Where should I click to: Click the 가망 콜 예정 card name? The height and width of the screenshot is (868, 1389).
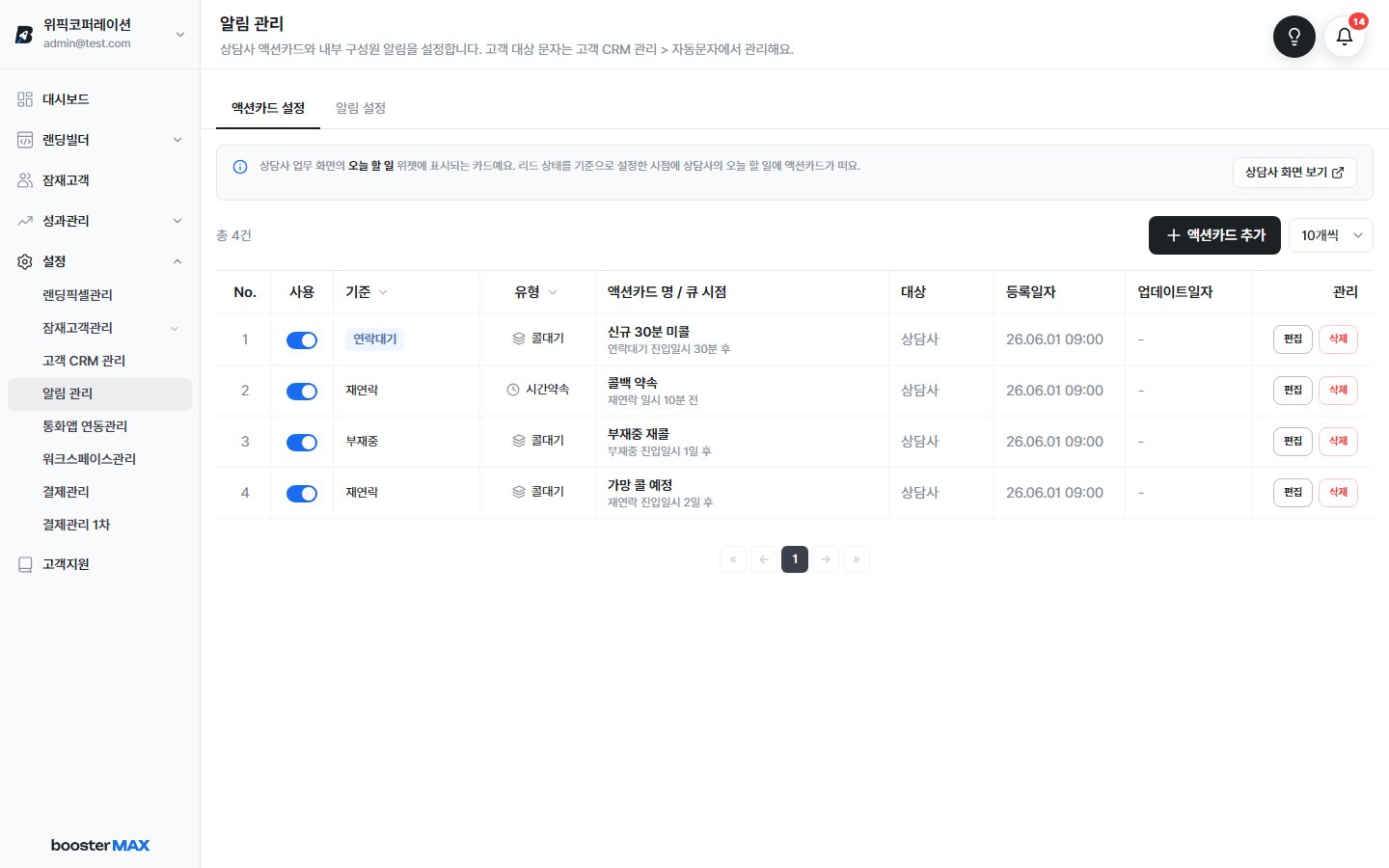[640, 485]
